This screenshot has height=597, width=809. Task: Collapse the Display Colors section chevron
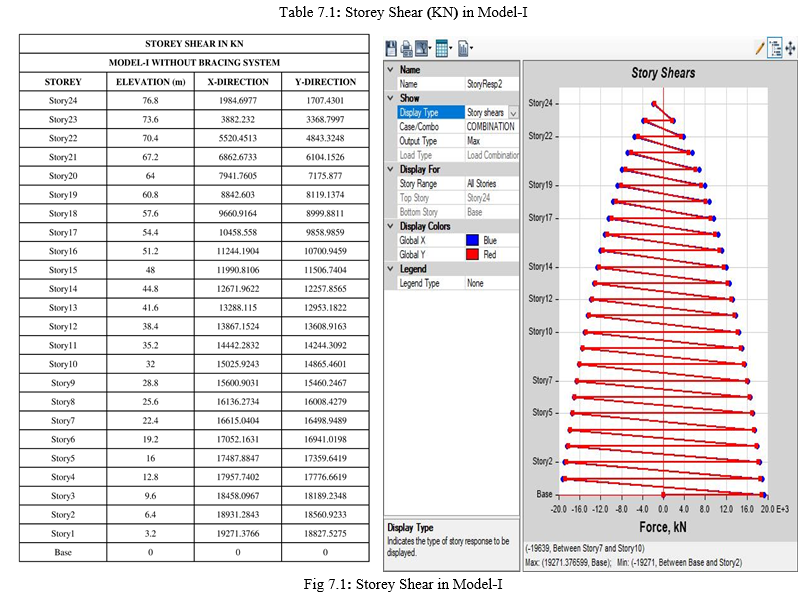391,226
